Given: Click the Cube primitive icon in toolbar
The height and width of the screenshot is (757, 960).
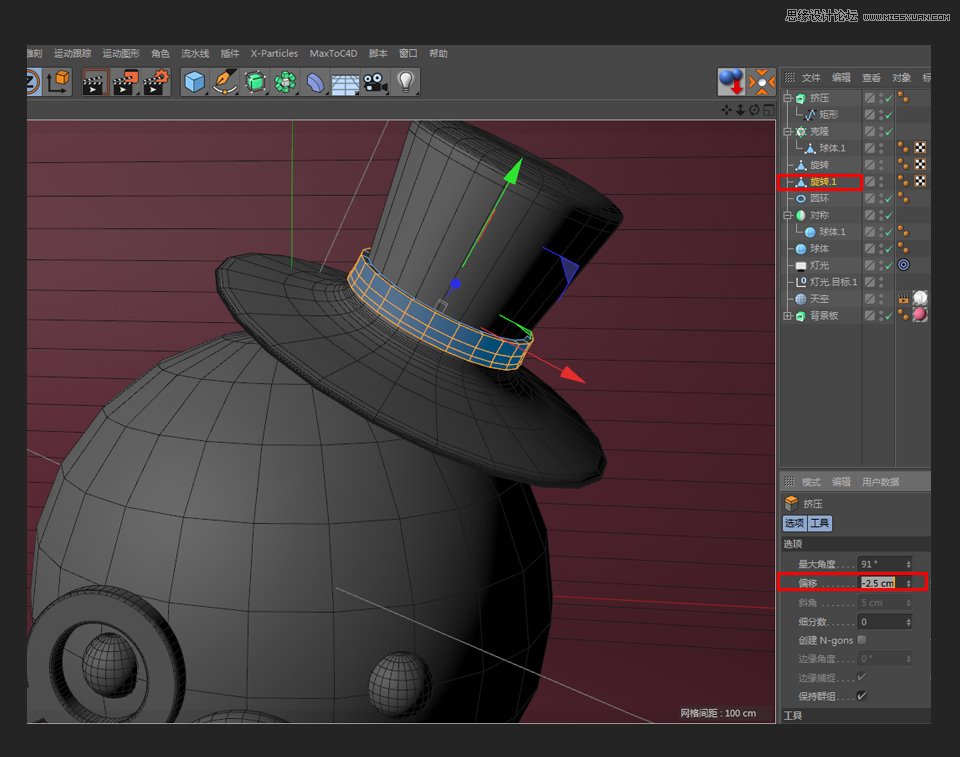Looking at the screenshot, I should pos(194,82).
